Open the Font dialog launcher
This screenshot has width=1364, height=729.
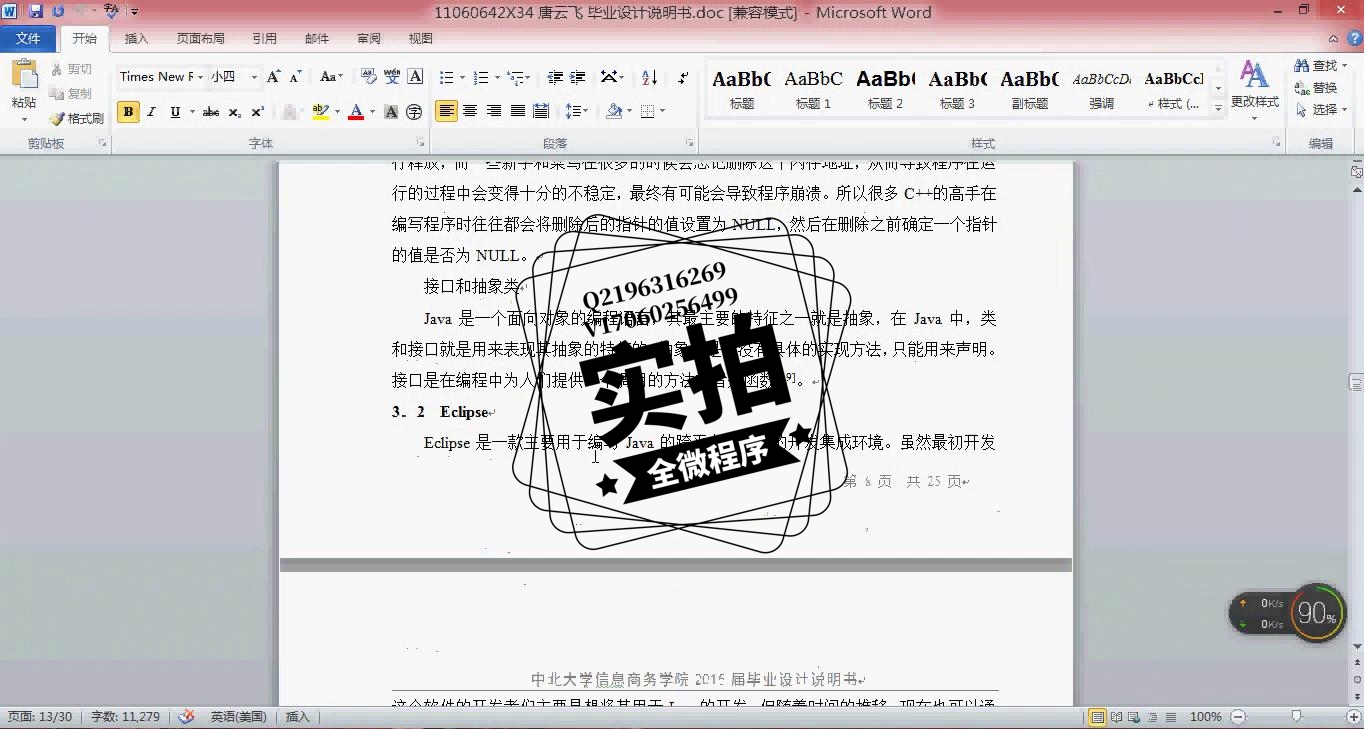pos(421,143)
